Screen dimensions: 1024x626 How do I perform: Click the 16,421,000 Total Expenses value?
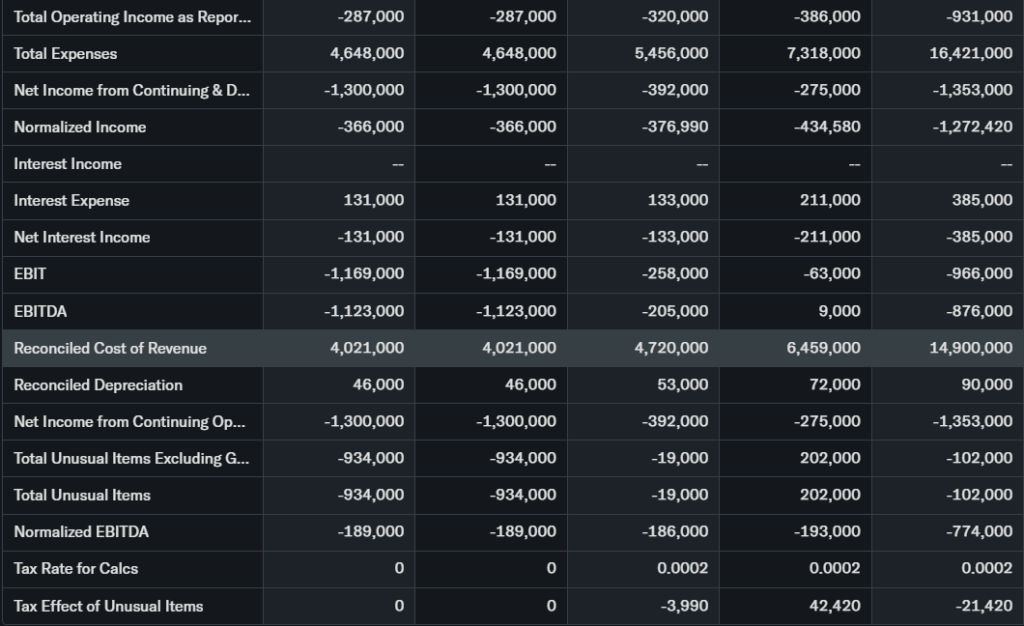tap(970, 54)
